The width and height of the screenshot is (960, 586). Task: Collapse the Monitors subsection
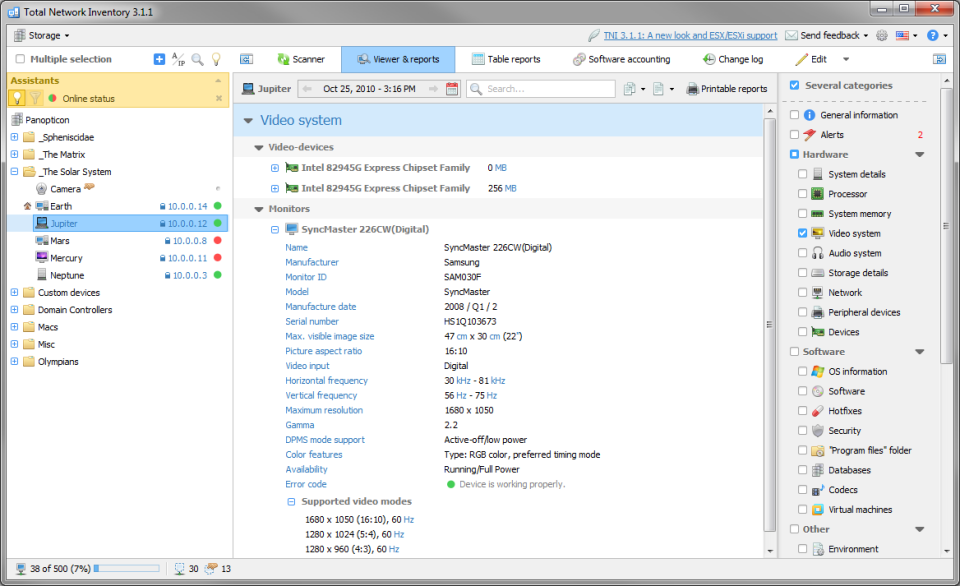(x=258, y=209)
